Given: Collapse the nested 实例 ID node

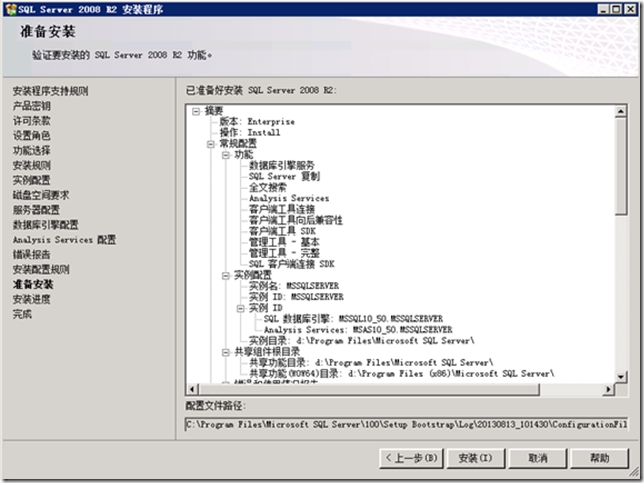Looking at the screenshot, I should 240,308.
